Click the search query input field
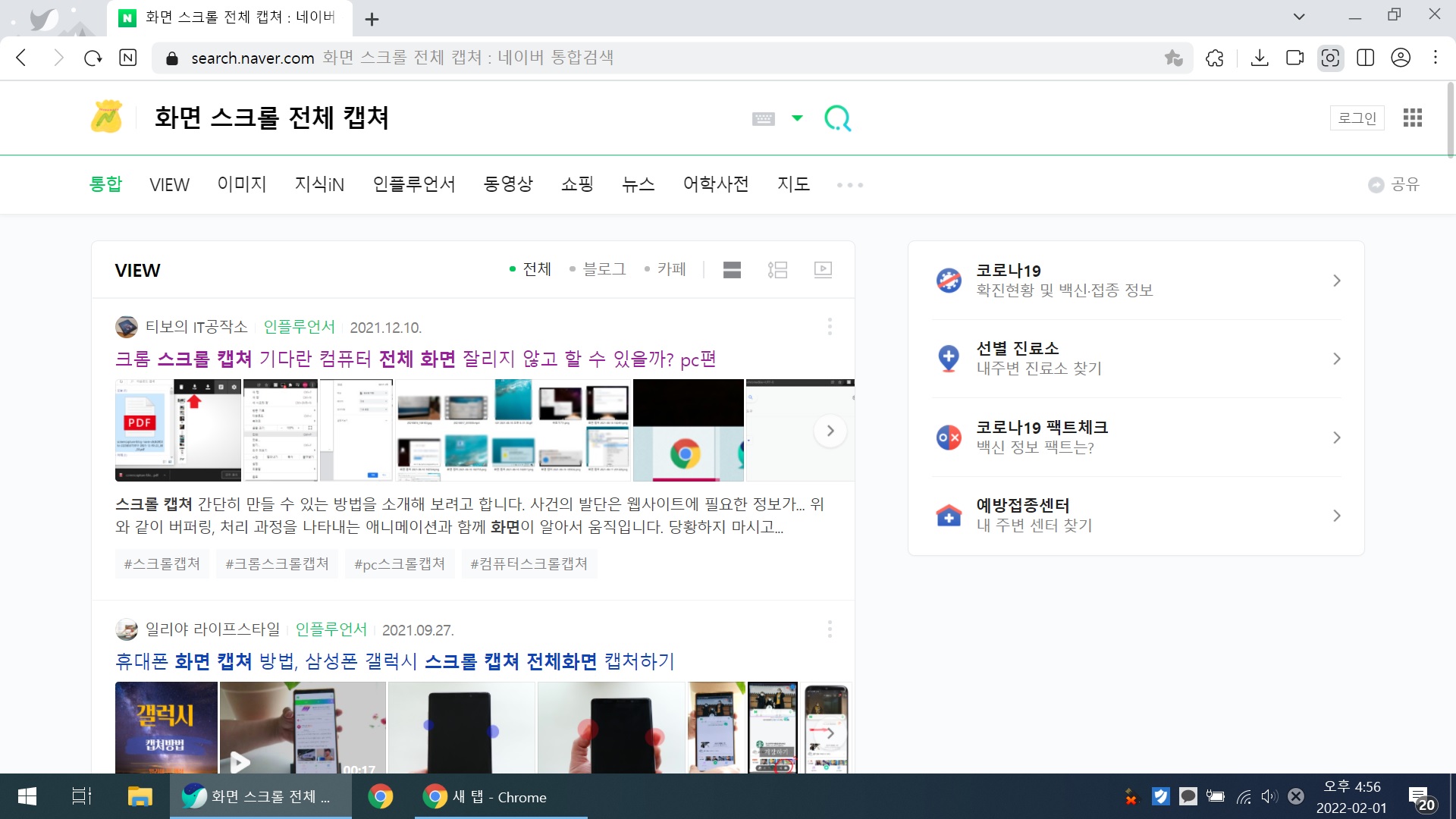Image resolution: width=1456 pixels, height=819 pixels. point(440,118)
